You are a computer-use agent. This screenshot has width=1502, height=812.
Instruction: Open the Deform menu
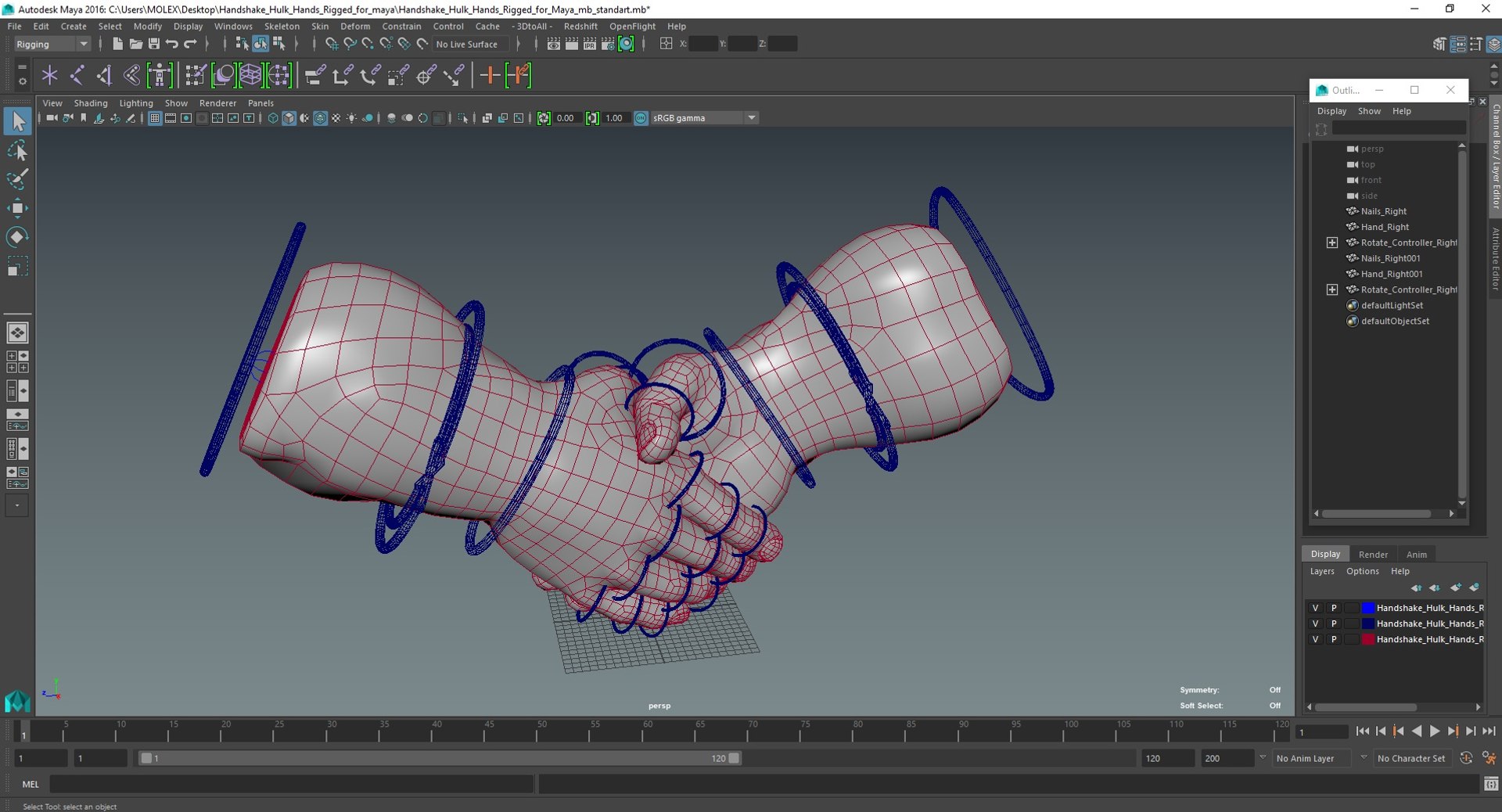click(x=355, y=26)
